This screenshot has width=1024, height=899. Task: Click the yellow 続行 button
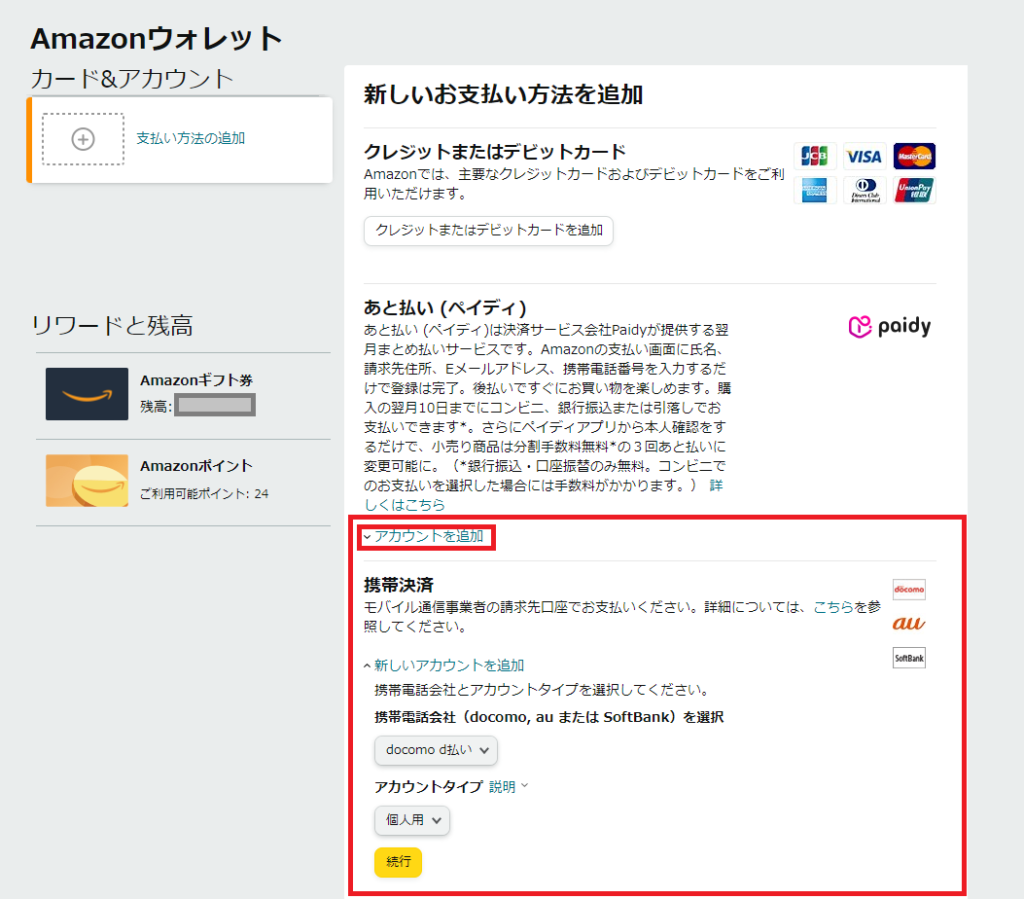coord(398,862)
